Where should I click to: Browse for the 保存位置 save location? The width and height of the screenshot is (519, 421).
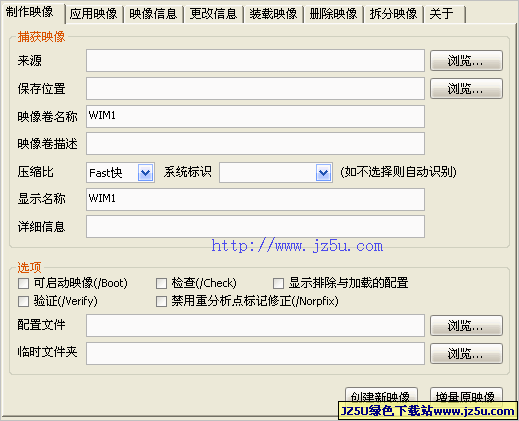pos(466,88)
